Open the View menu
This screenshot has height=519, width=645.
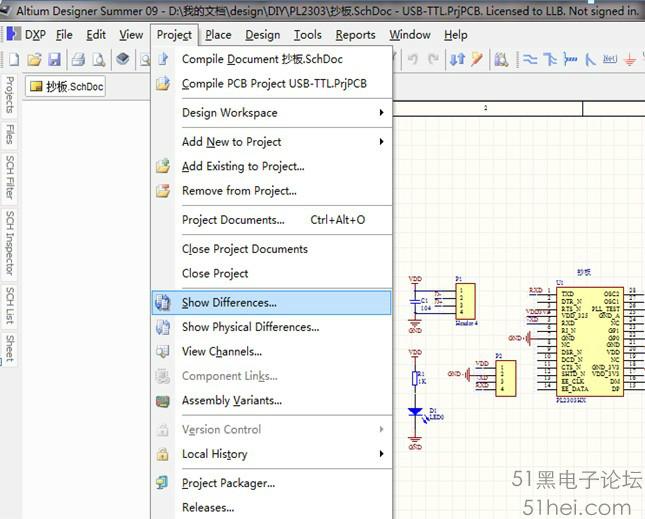tap(131, 35)
